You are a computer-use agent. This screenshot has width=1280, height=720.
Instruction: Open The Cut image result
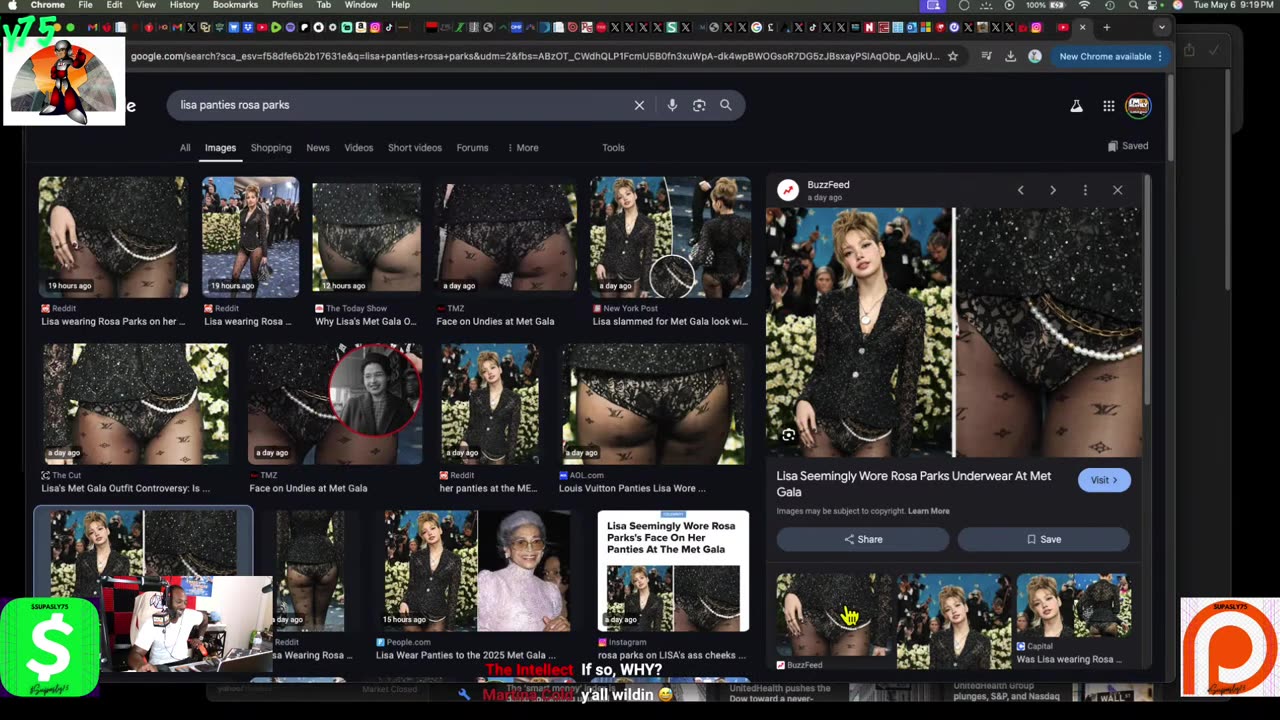(x=135, y=419)
